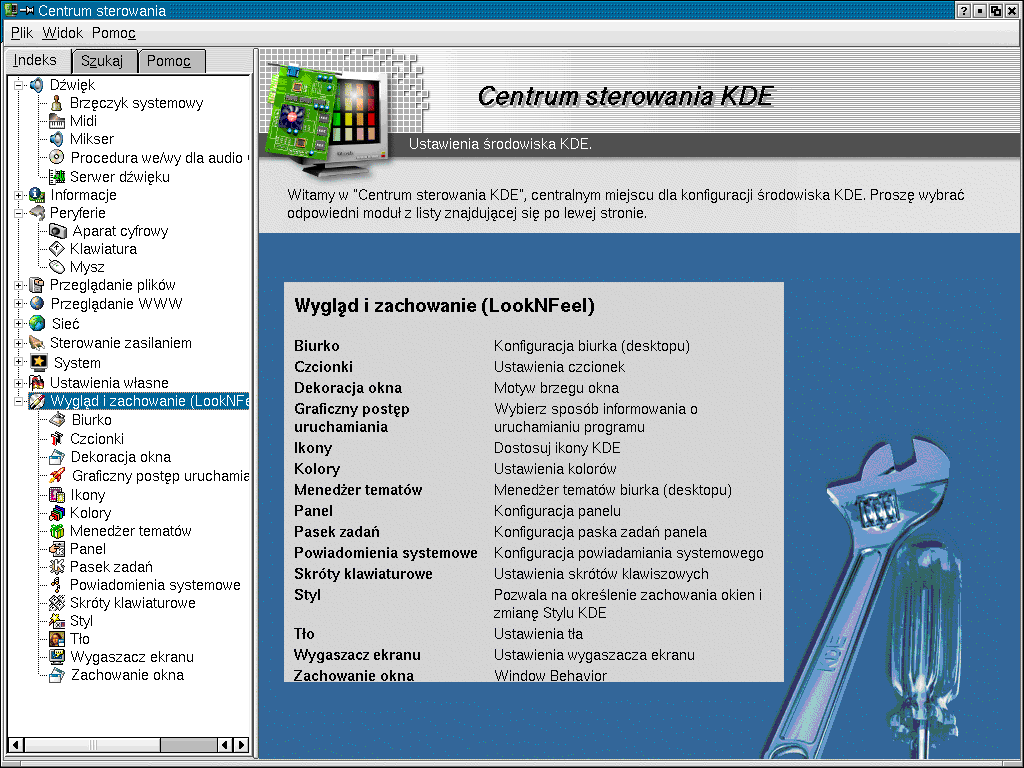This screenshot has width=1024, height=768.
Task: Open the Biurko link in LookNFeel list
Action: tap(317, 346)
